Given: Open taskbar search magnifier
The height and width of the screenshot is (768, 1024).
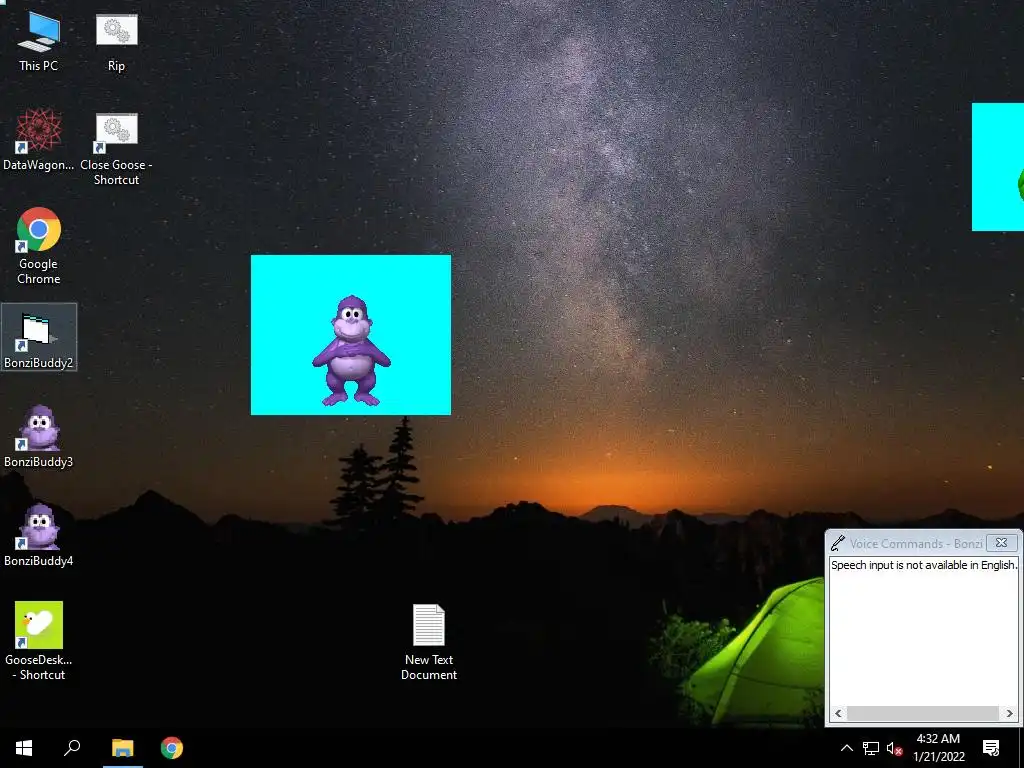Looking at the screenshot, I should tap(72, 748).
